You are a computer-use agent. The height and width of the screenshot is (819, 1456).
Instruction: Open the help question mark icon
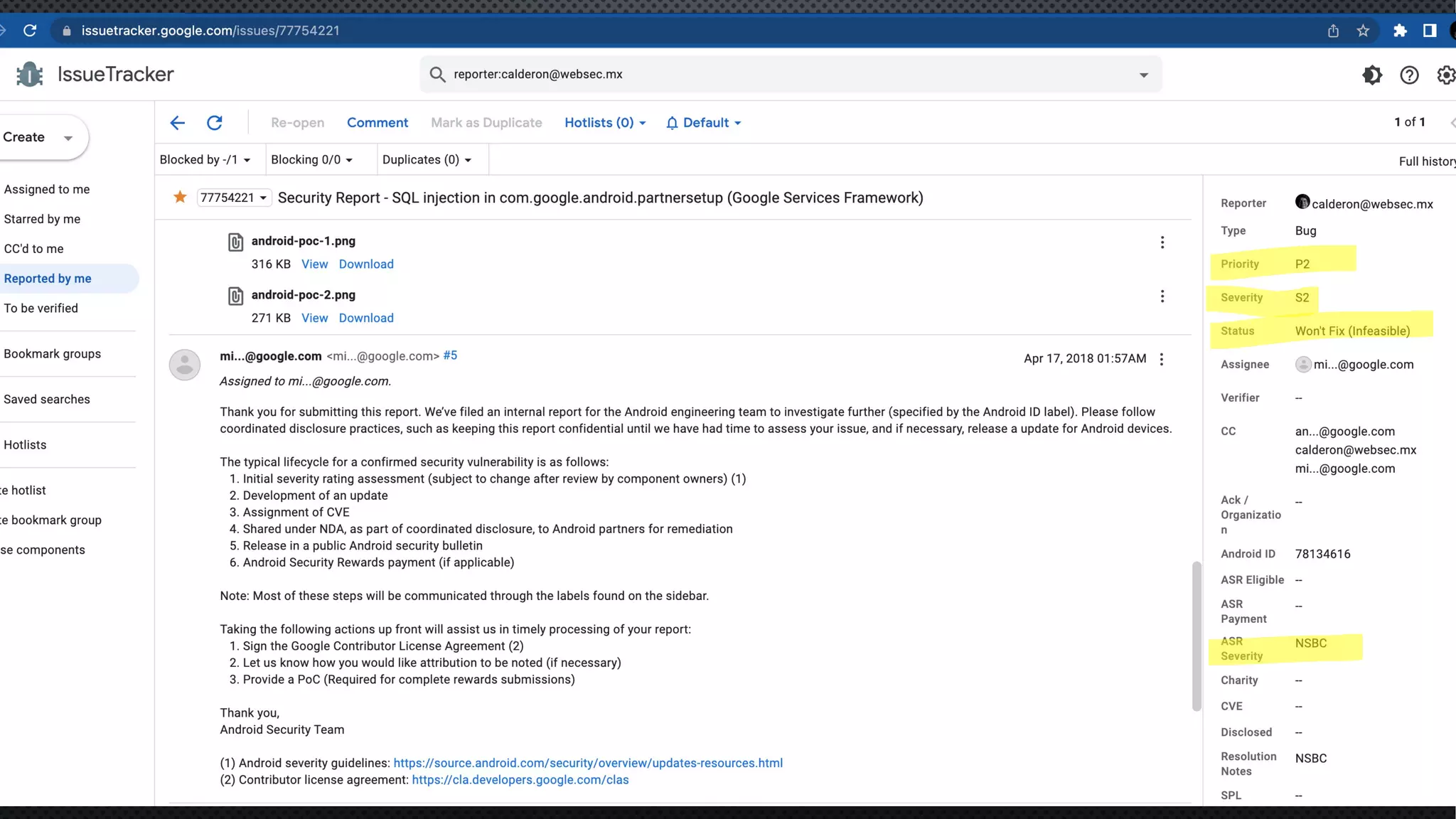coord(1409,75)
